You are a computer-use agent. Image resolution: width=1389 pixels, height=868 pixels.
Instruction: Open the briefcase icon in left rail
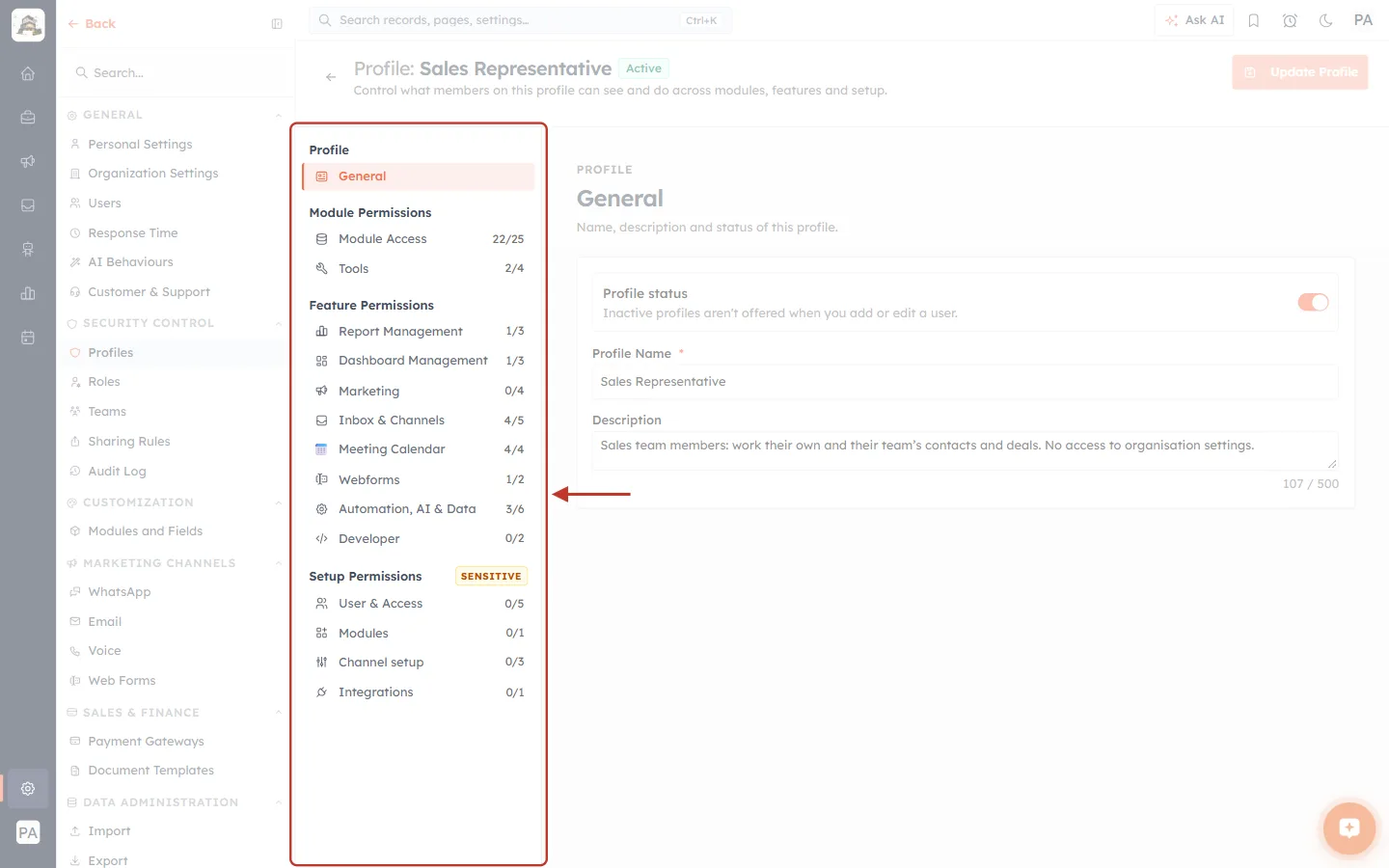tap(28, 118)
